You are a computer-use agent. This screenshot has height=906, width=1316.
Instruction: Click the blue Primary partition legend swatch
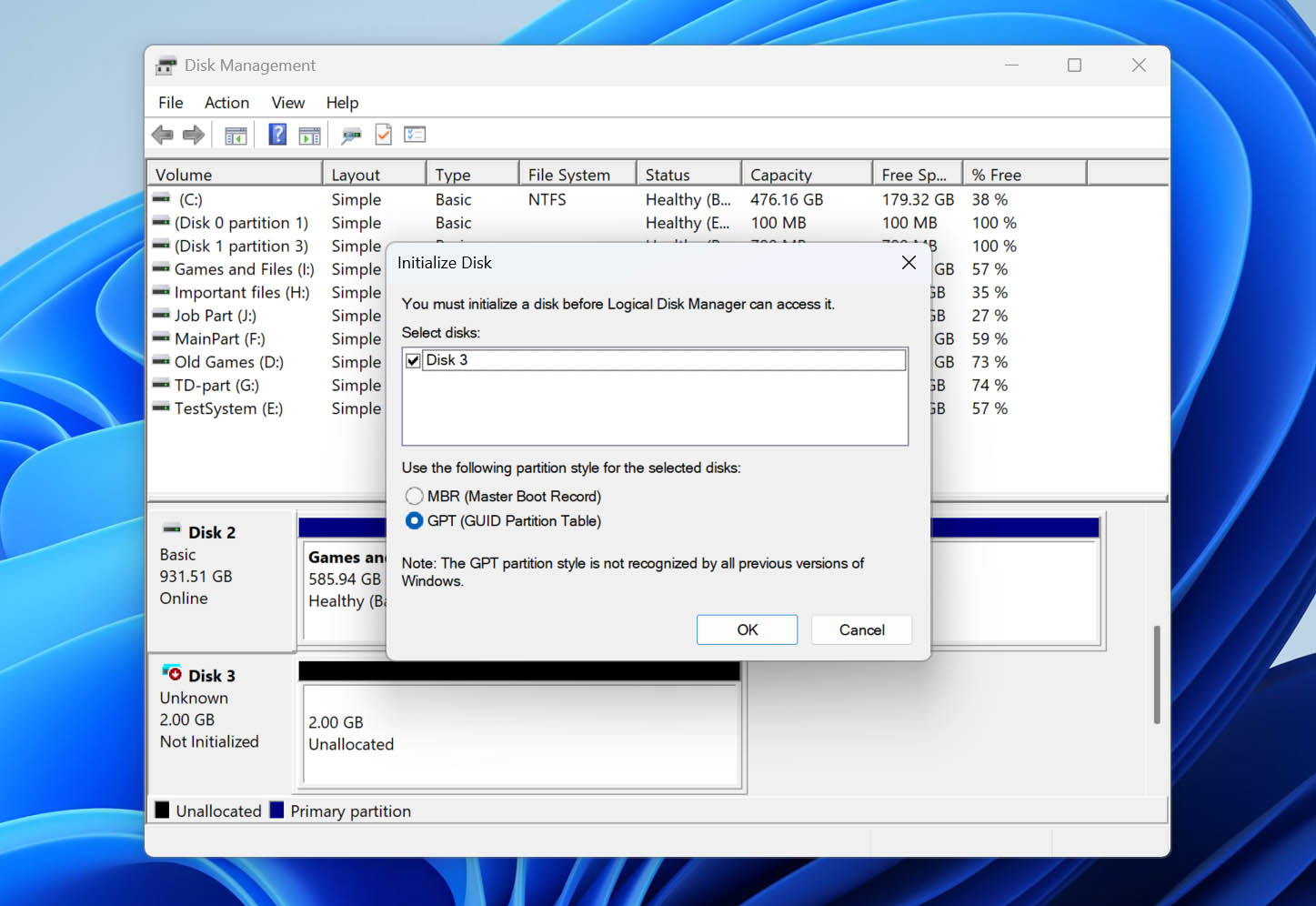276,810
